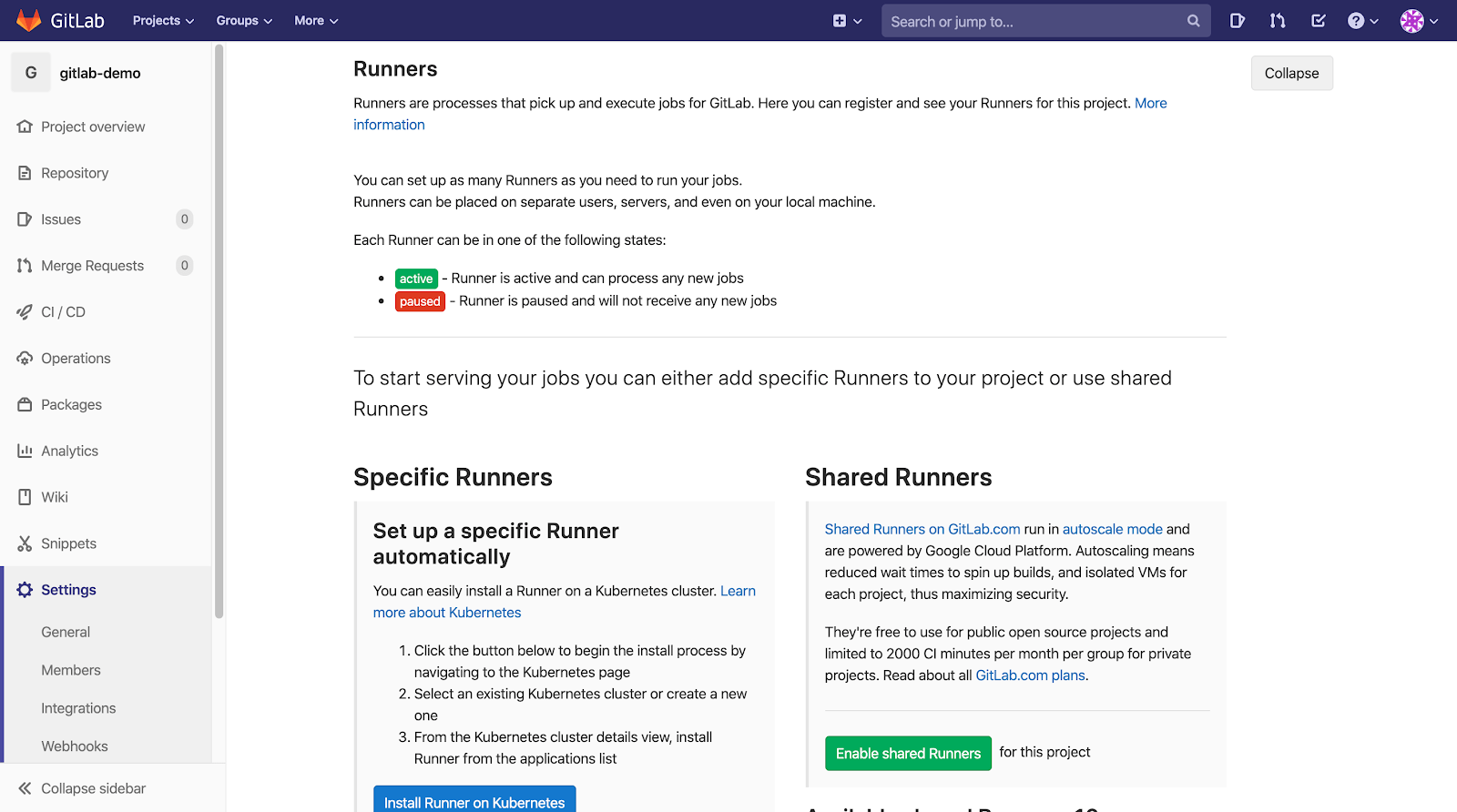This screenshot has width=1457, height=812.
Task: Open Members settings submenu item
Action: (x=71, y=670)
